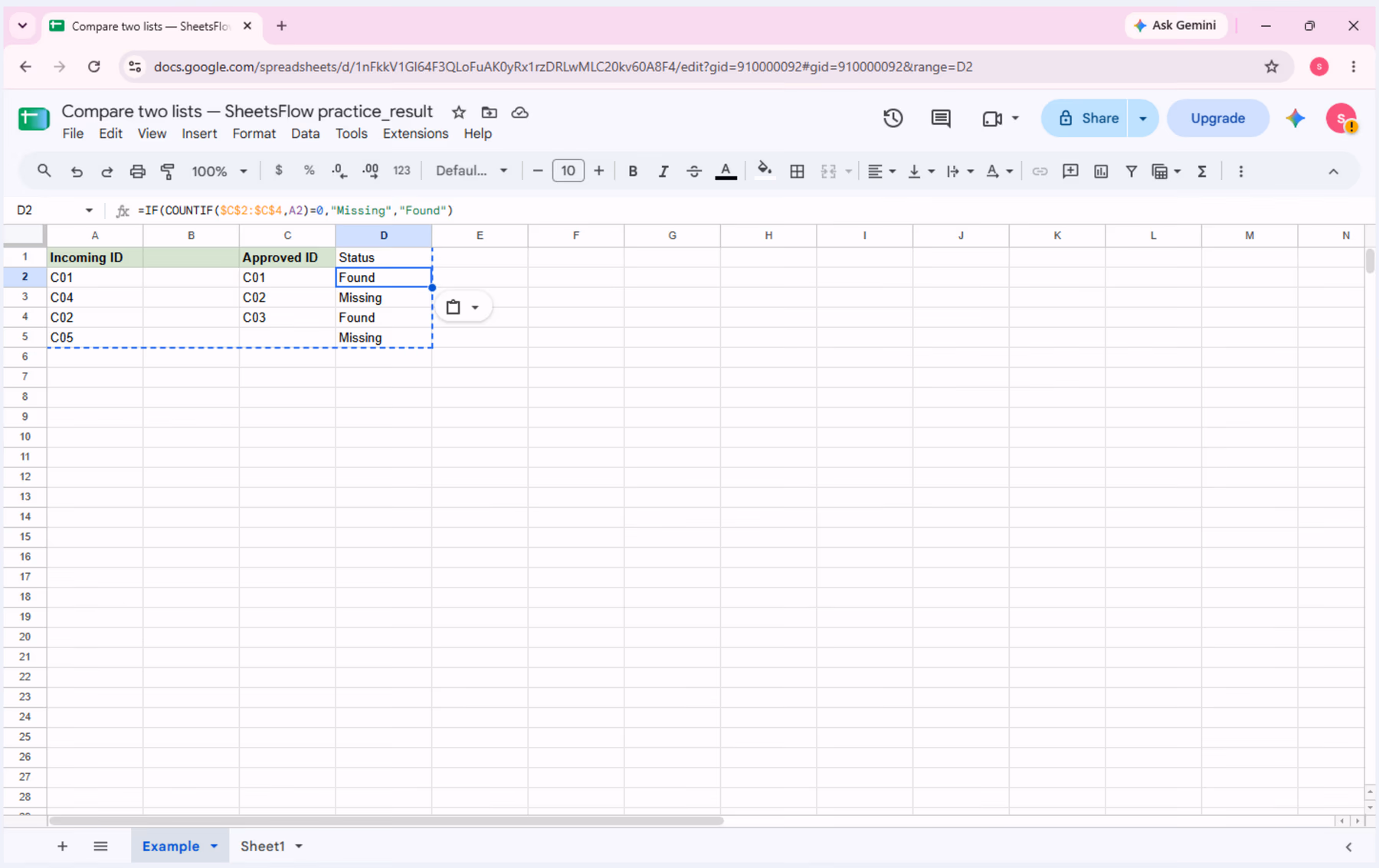Toggle strikethrough formatting

pyautogui.click(x=694, y=172)
